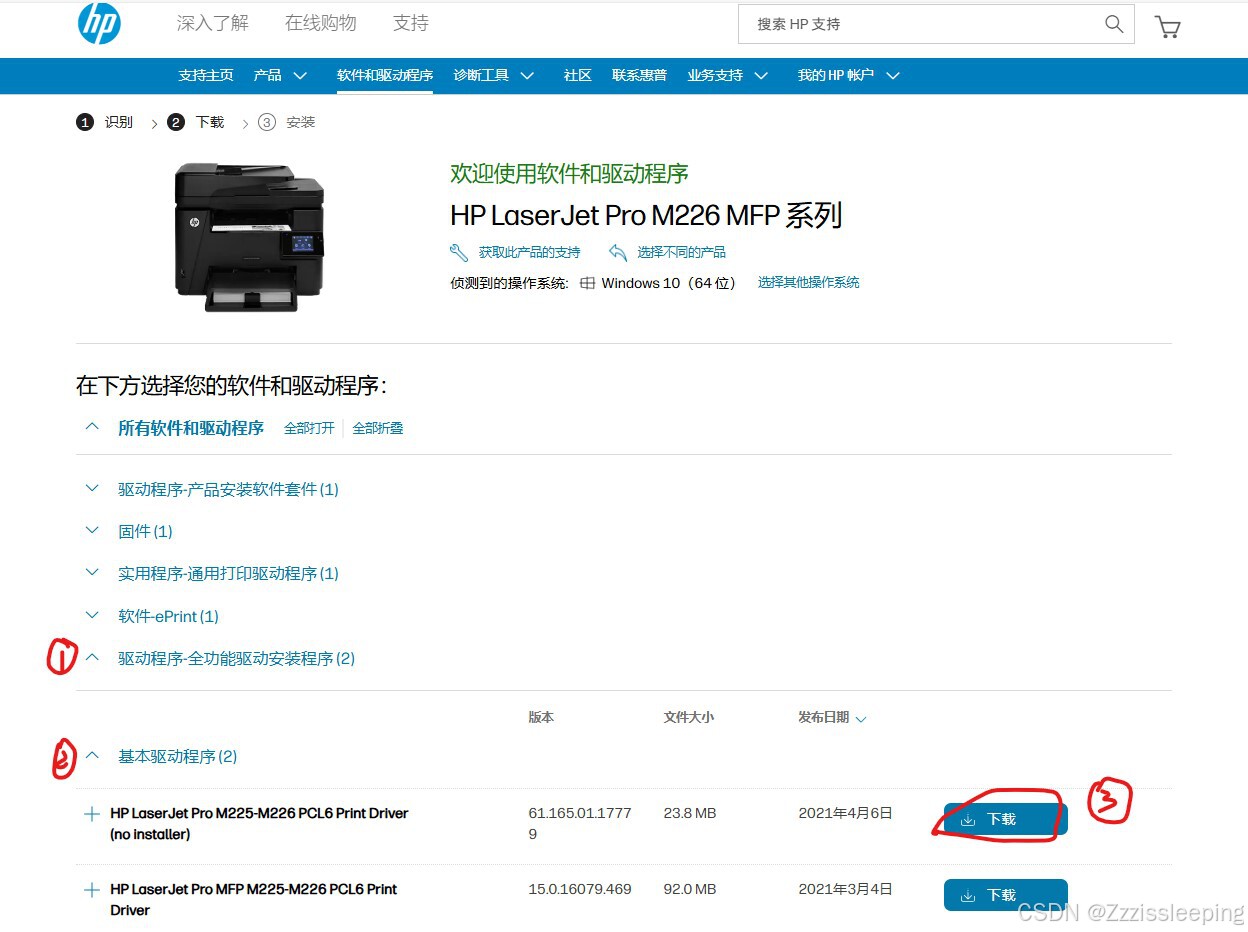Click the step 2 下载 indicator
The width and height of the screenshot is (1248, 932).
tap(196, 122)
